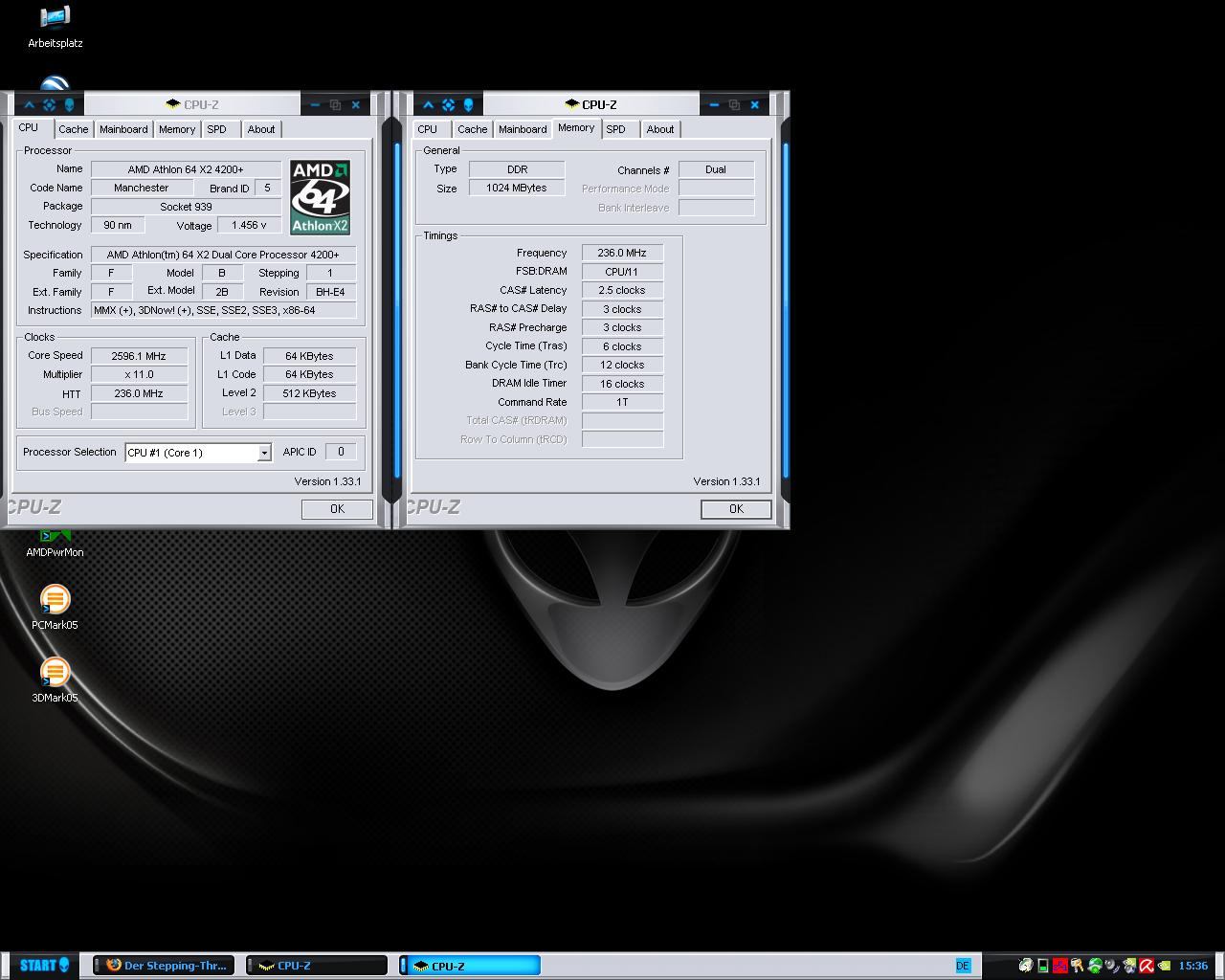The width and height of the screenshot is (1225, 980).
Task: Click the taskbar clock showing 15:36
Action: pos(1193,966)
